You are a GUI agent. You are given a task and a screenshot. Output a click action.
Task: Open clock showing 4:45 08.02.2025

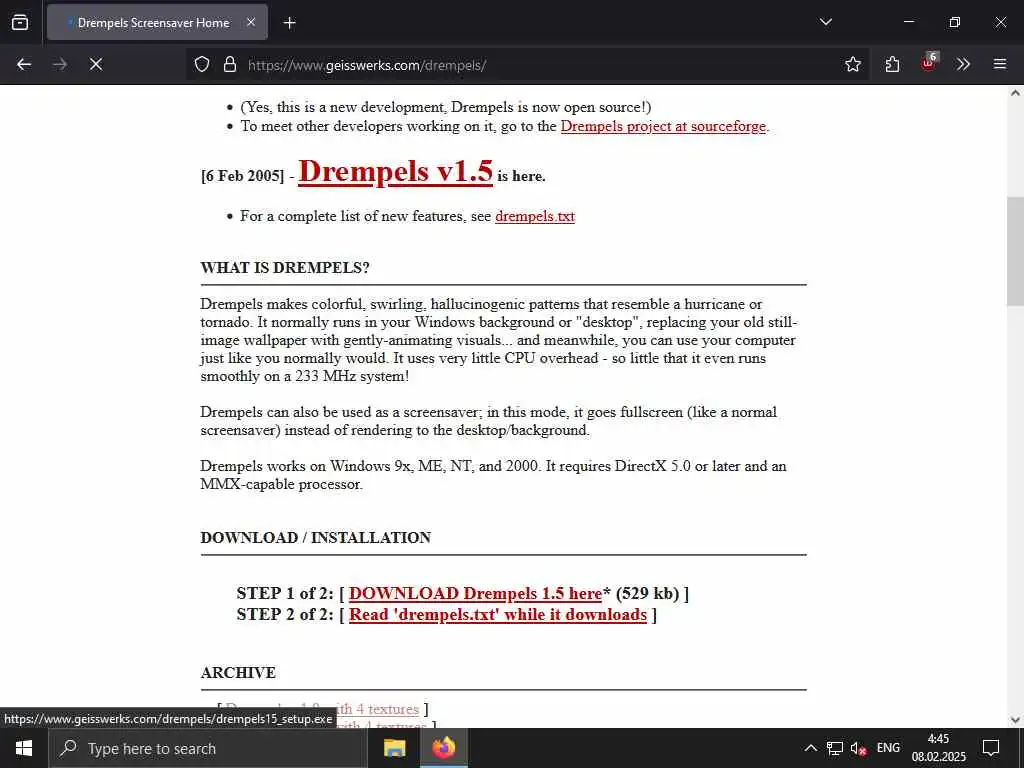[x=938, y=748]
